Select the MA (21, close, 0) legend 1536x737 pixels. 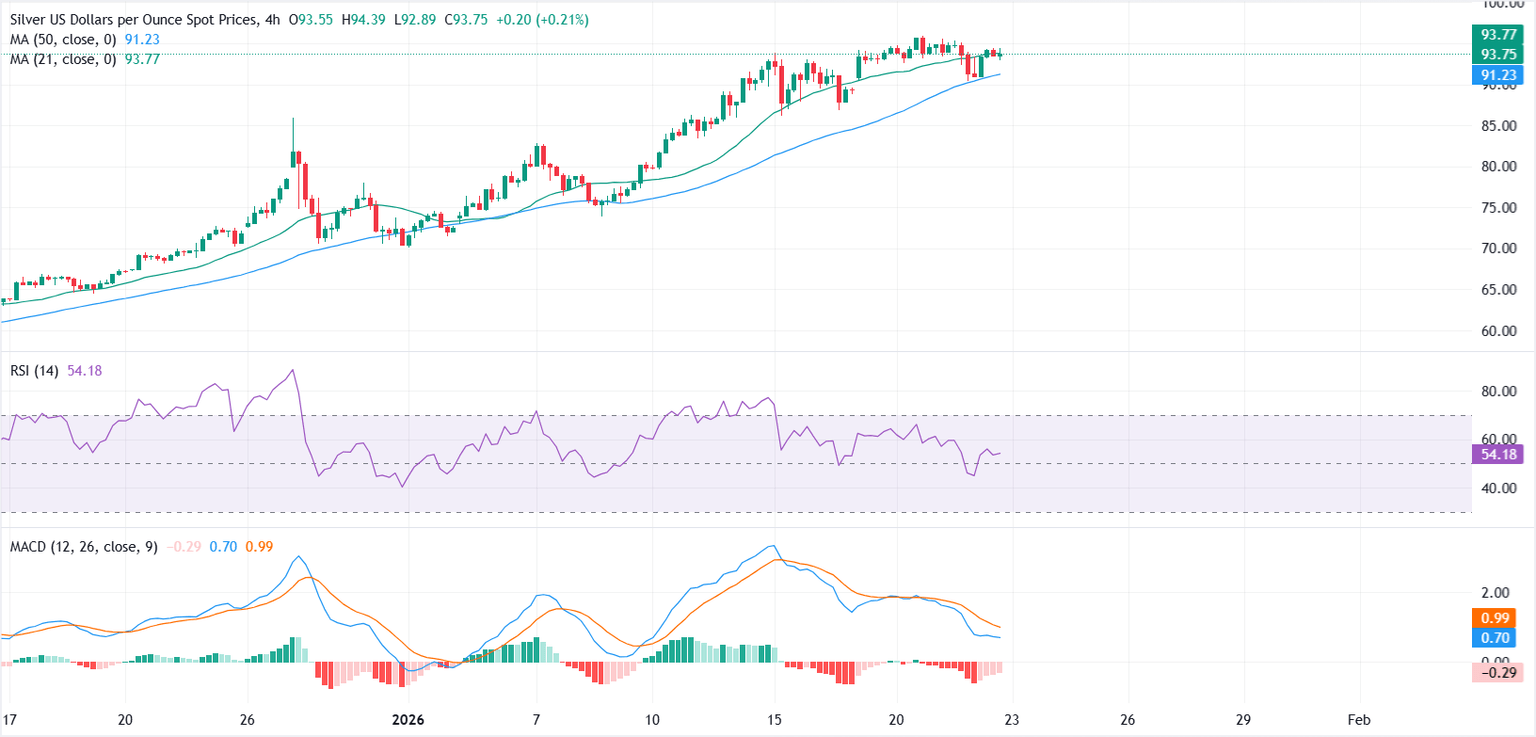pos(60,59)
